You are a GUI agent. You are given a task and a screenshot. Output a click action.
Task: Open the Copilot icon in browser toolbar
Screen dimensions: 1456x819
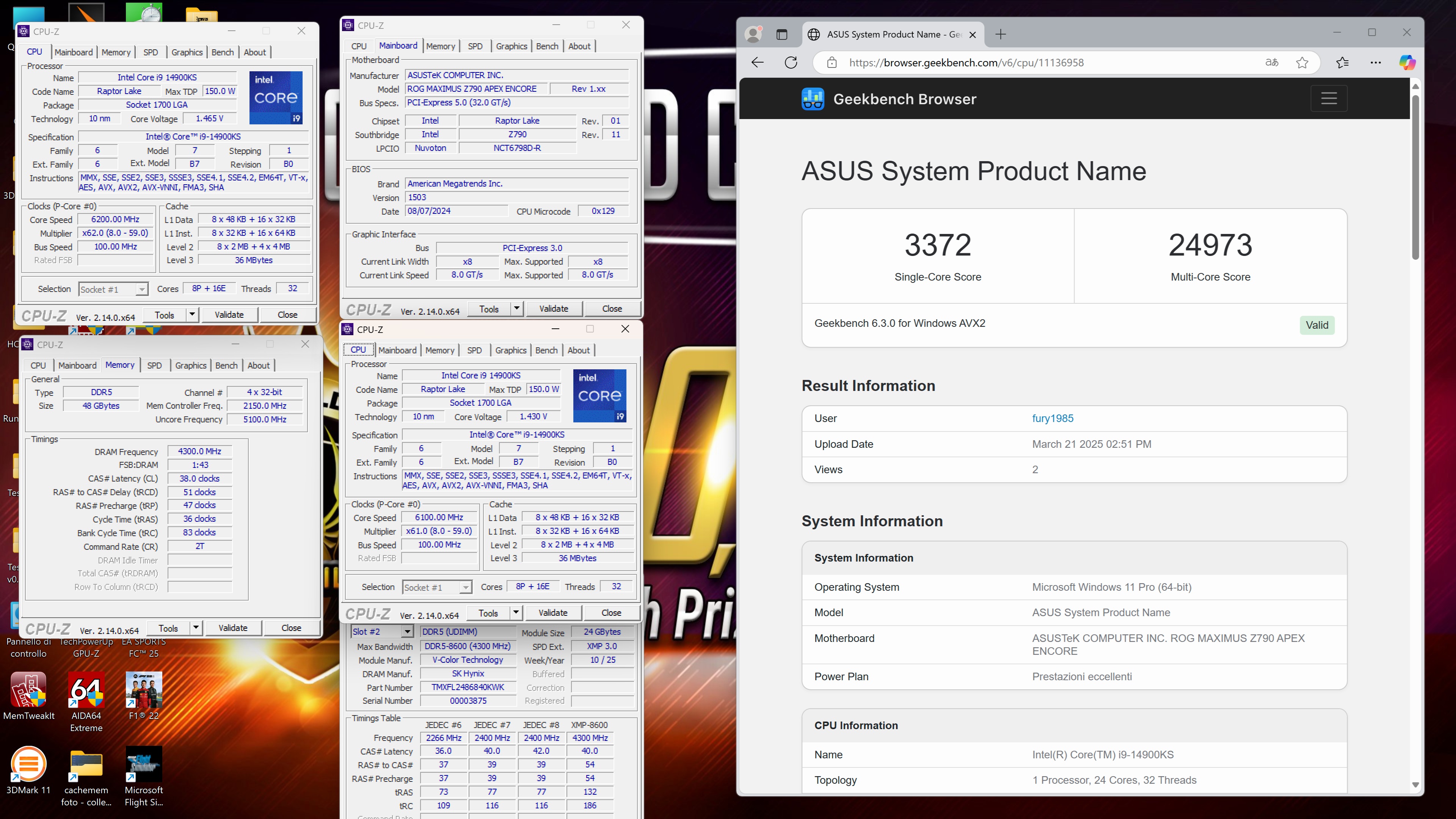(1407, 63)
